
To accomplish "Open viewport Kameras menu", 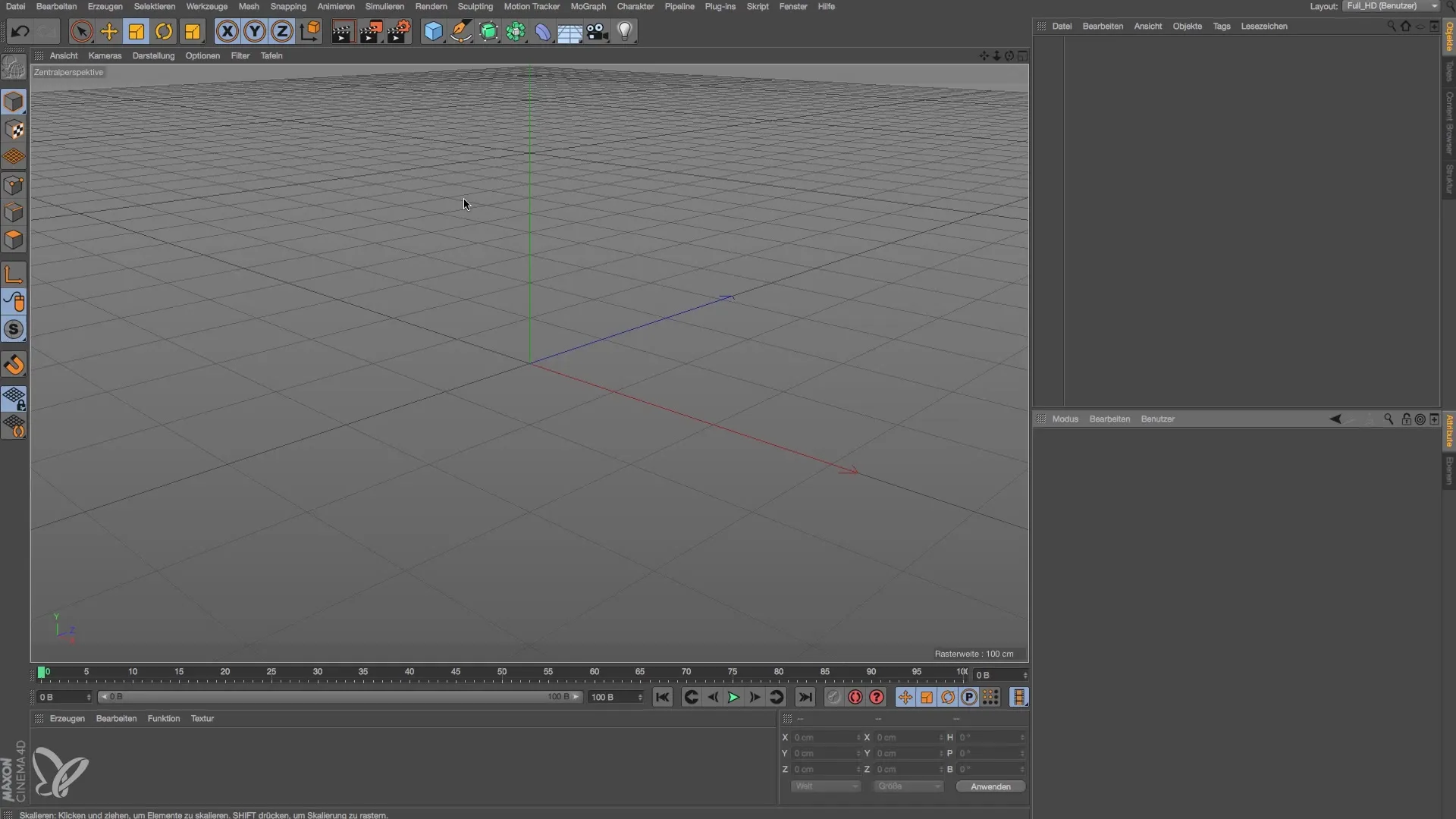I will click(x=105, y=55).
